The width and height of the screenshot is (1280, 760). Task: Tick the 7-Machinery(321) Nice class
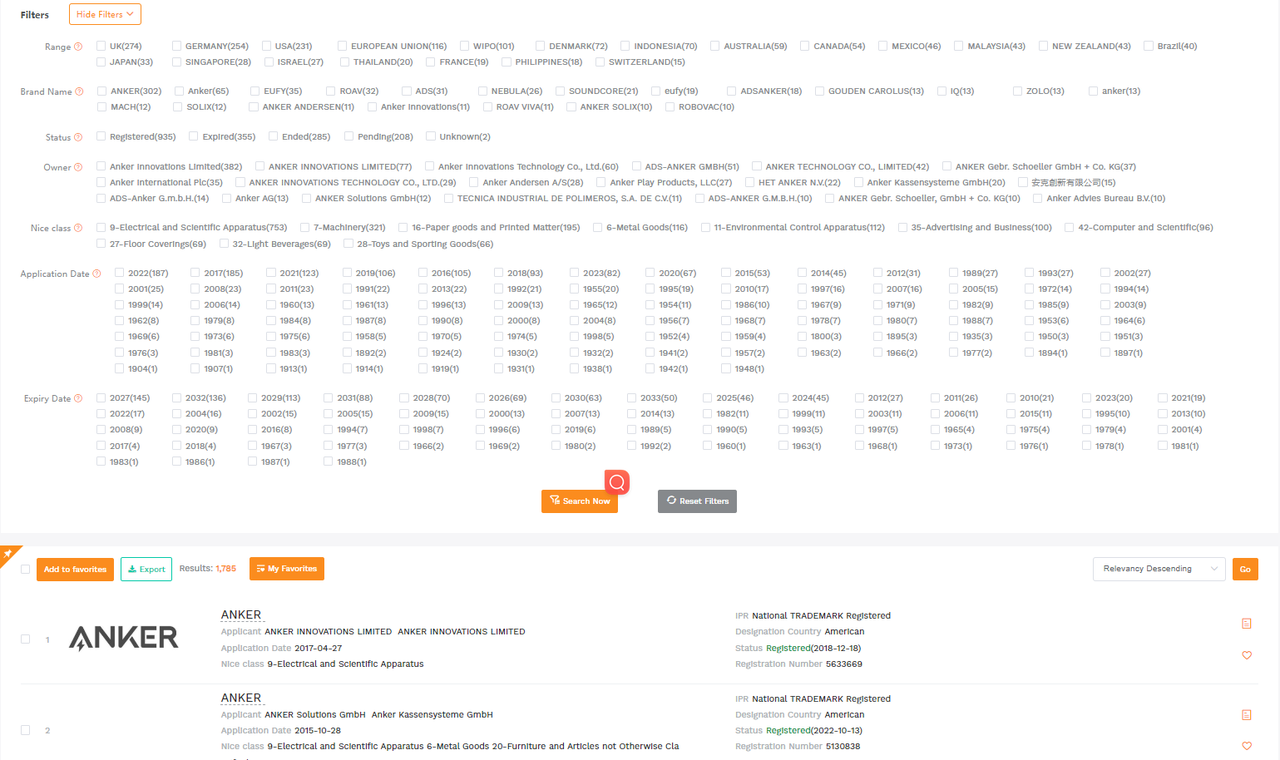305,227
